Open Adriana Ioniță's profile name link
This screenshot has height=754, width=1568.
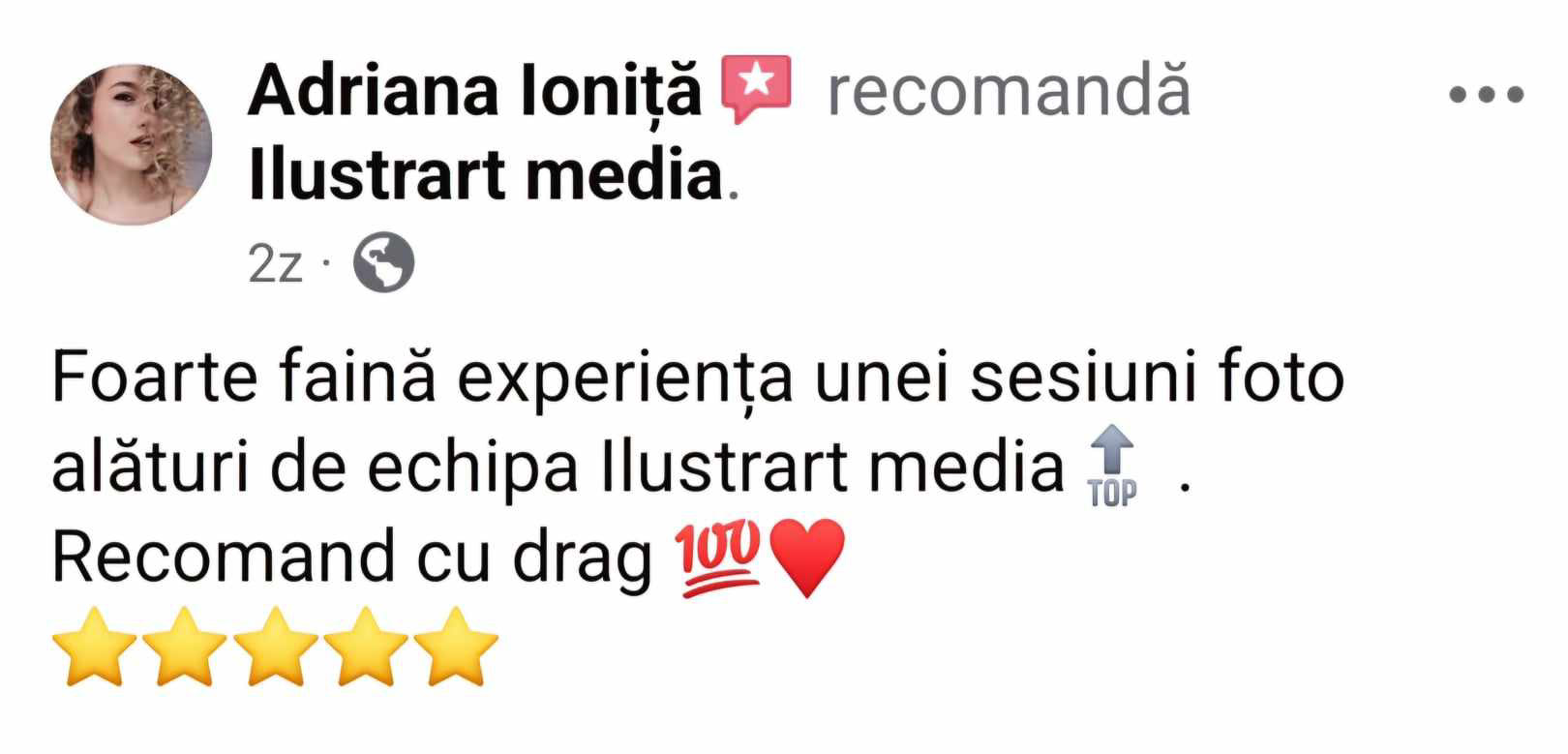[x=474, y=91]
